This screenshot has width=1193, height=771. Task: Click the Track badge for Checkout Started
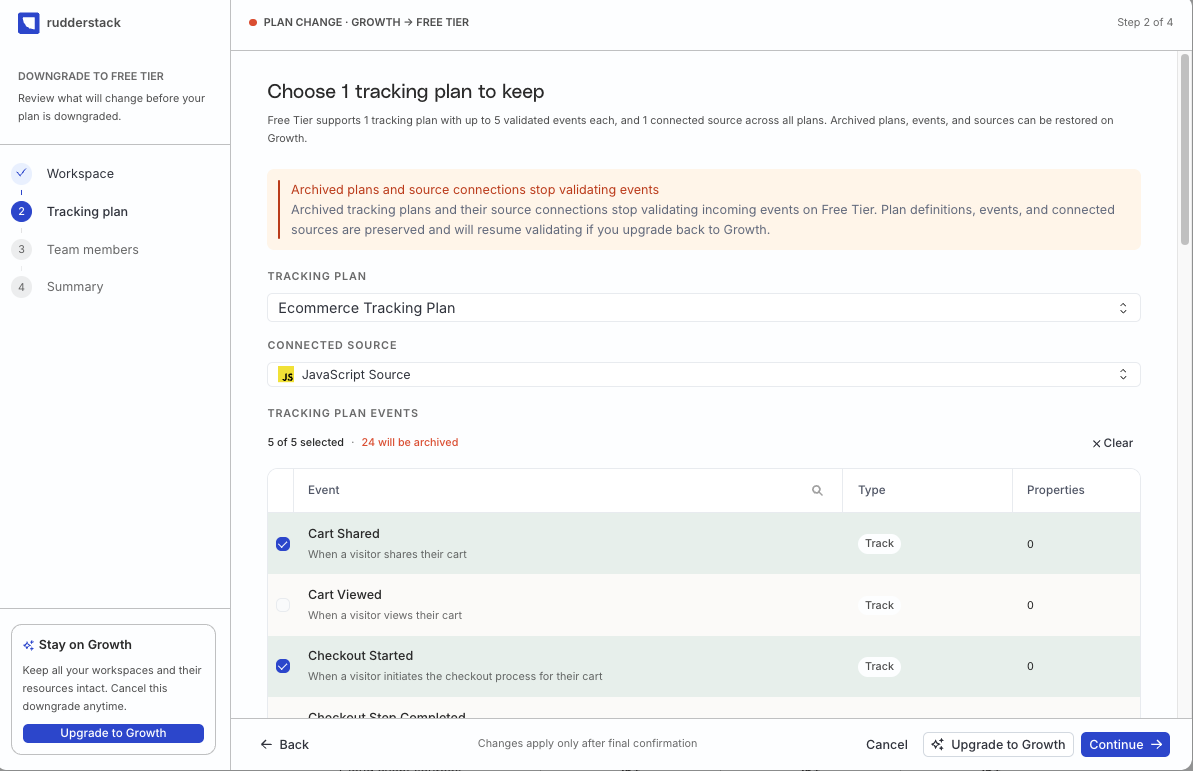click(x=879, y=666)
